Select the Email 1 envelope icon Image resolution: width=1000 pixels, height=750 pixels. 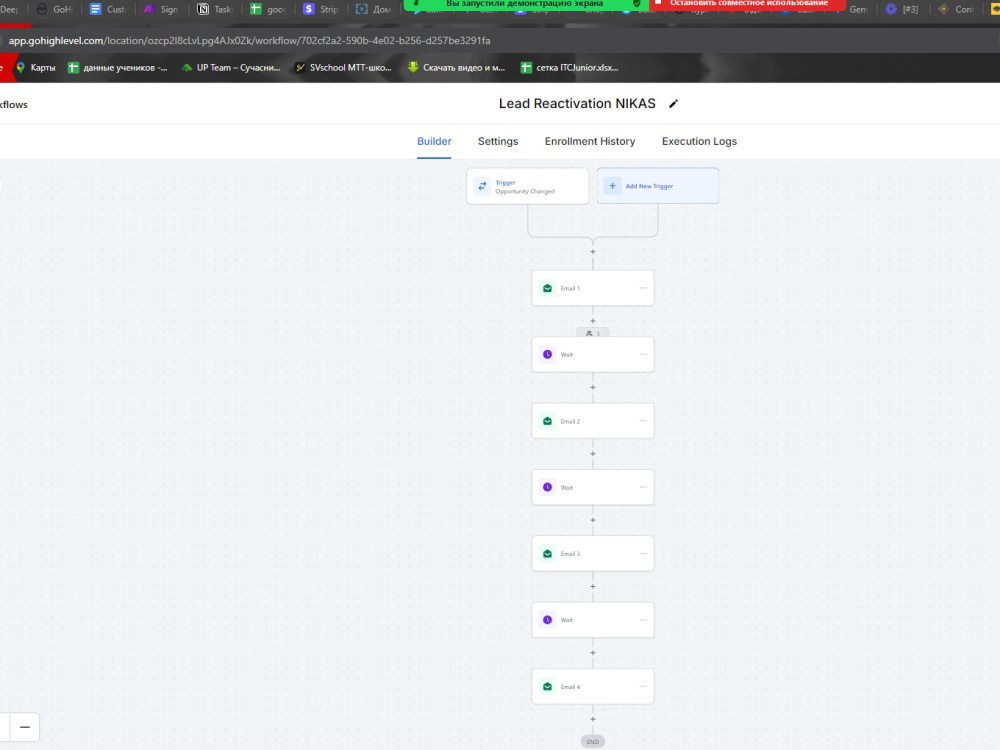pyautogui.click(x=547, y=288)
